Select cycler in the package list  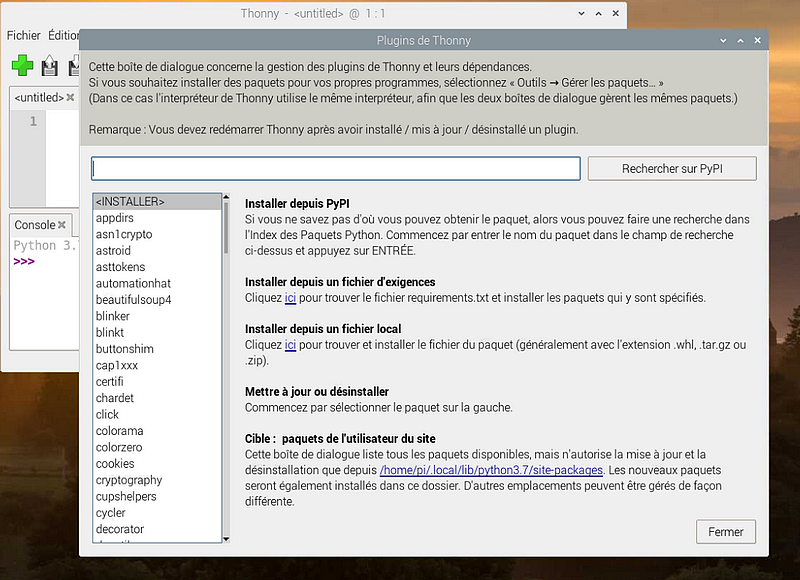tap(157, 513)
